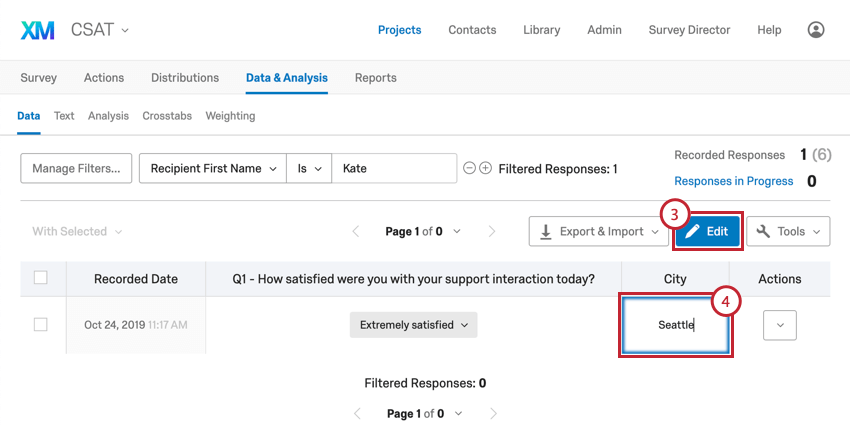The image size is (850, 425).
Task: Expand the Recipient First Name filter dropdown
Action: click(x=212, y=169)
